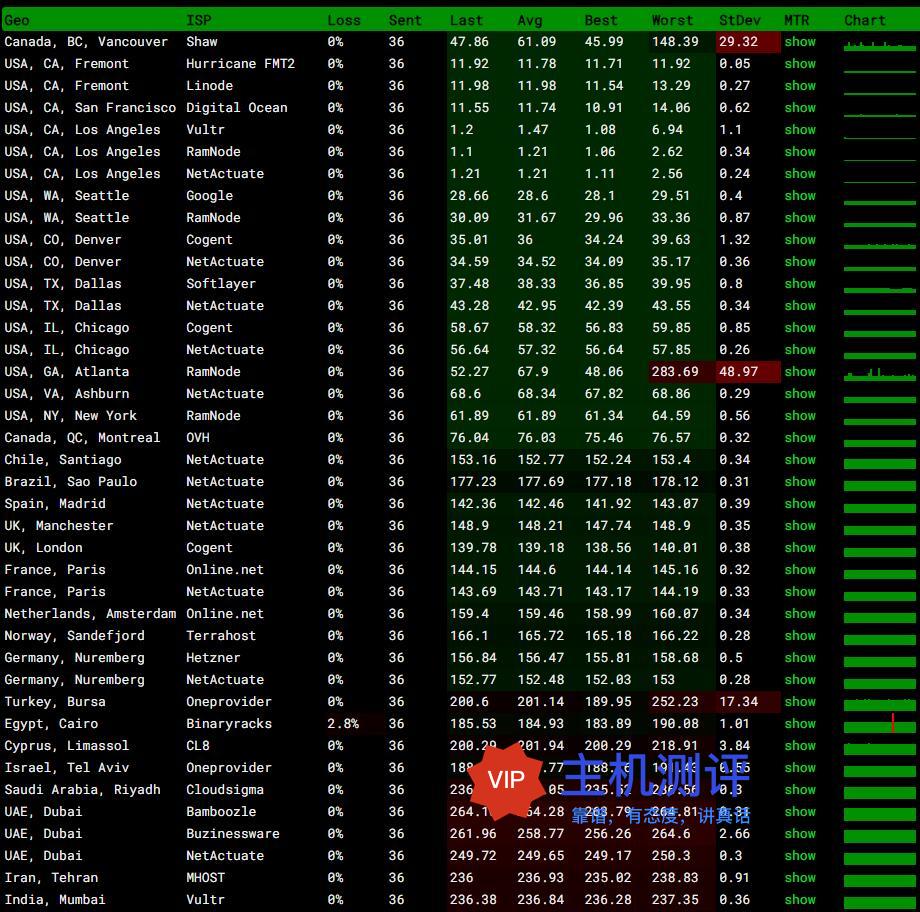Click 'Saudi Arabia, Riyadh' geo cell
This screenshot has height=912, width=920.
82,790
